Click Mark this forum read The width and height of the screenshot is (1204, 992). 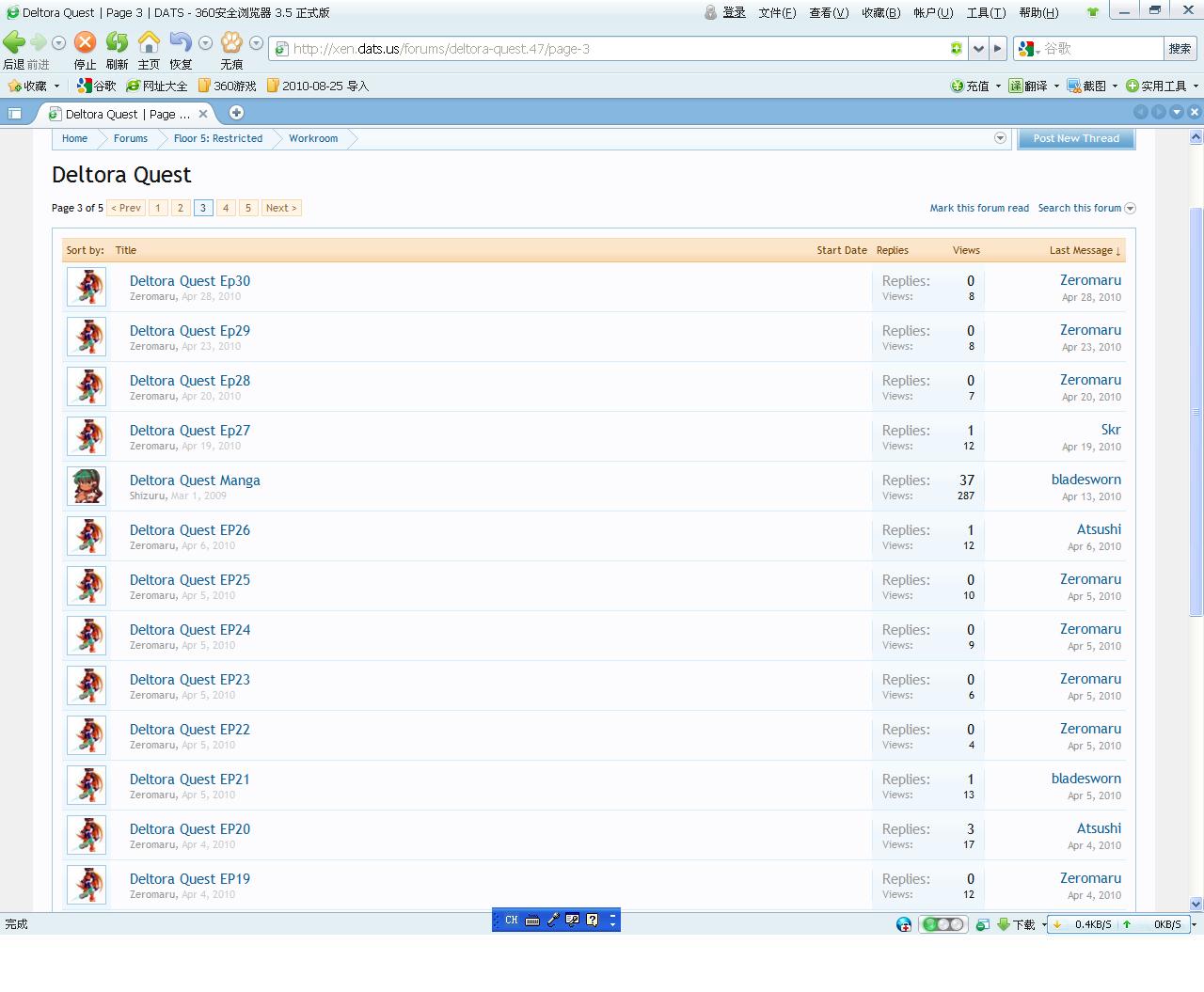tap(979, 209)
